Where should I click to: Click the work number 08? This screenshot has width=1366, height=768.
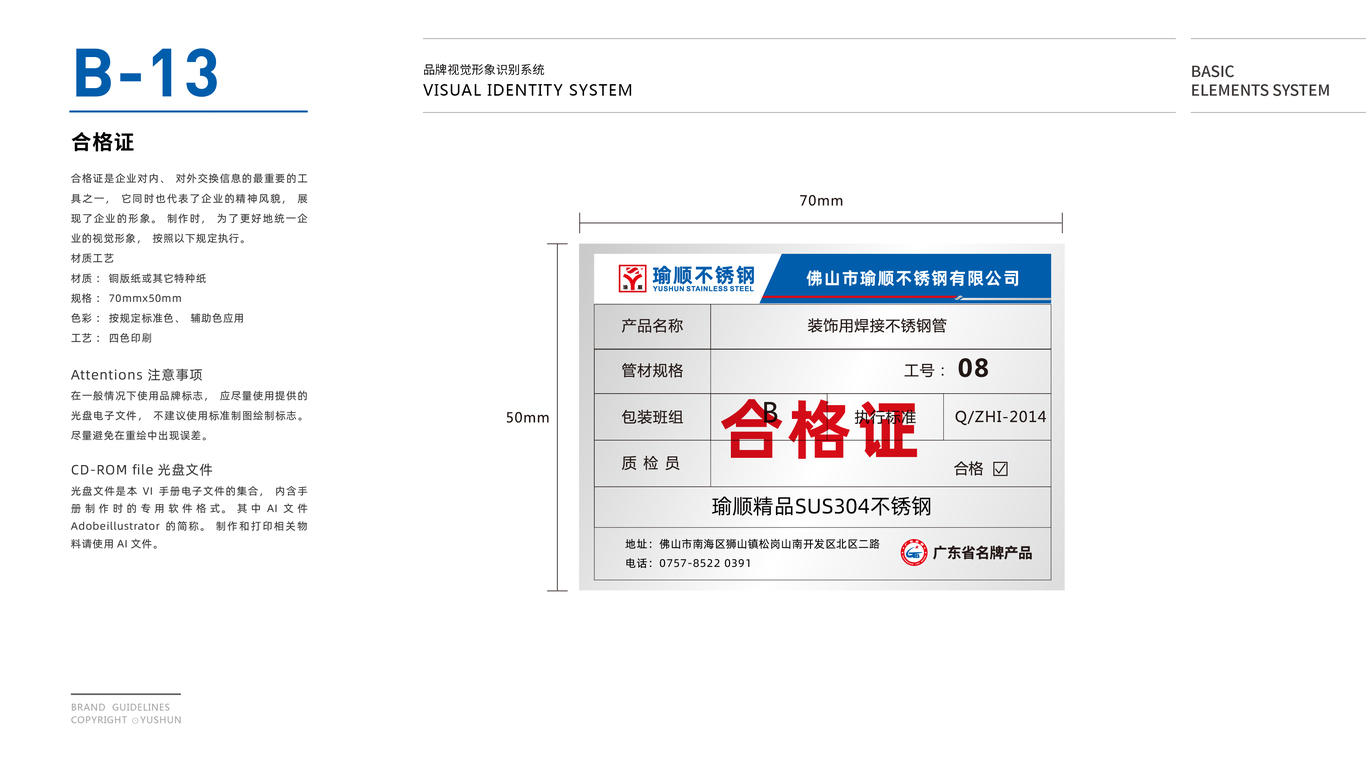973,369
